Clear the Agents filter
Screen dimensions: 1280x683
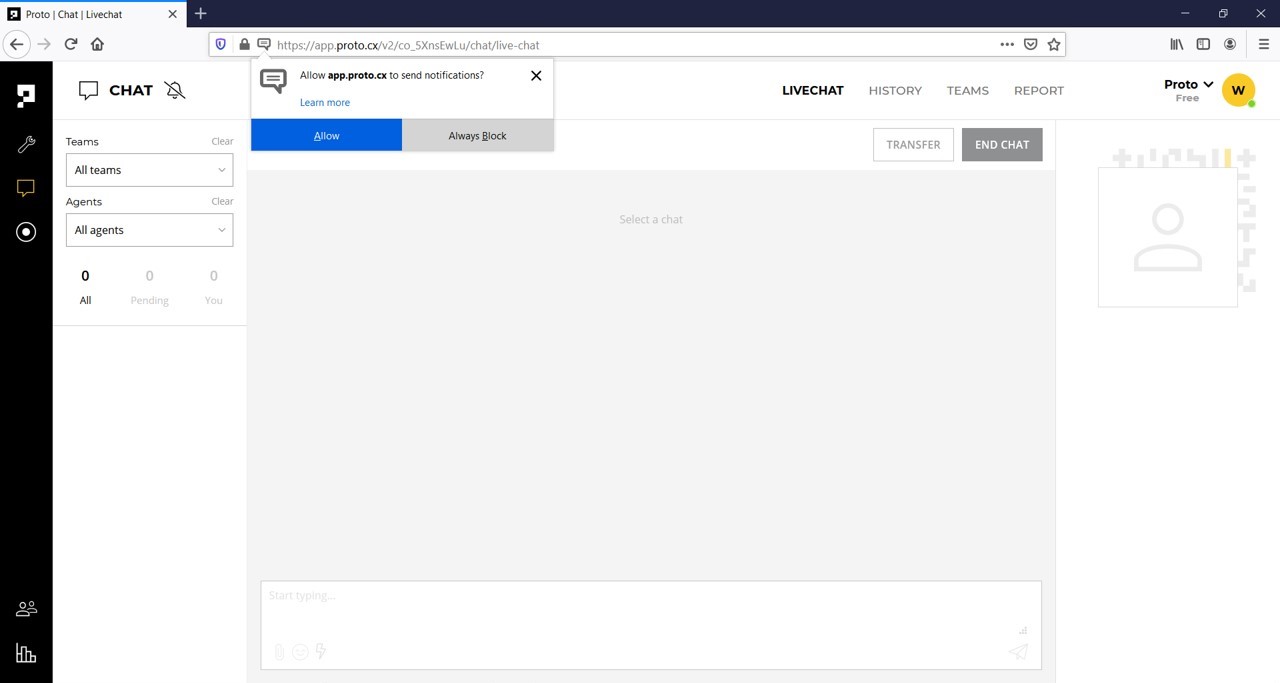(222, 201)
